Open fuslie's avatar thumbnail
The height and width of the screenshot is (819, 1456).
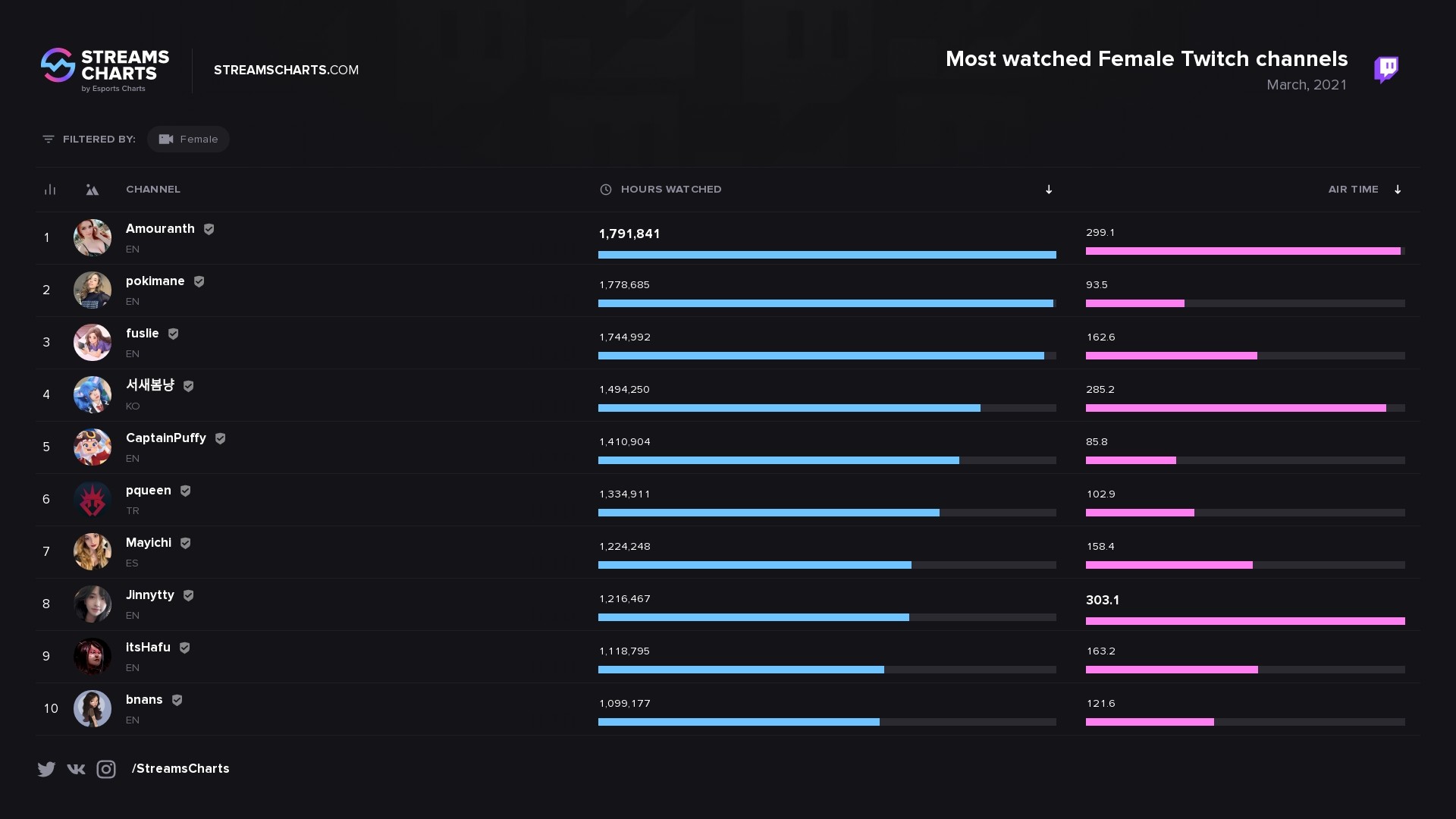(93, 343)
